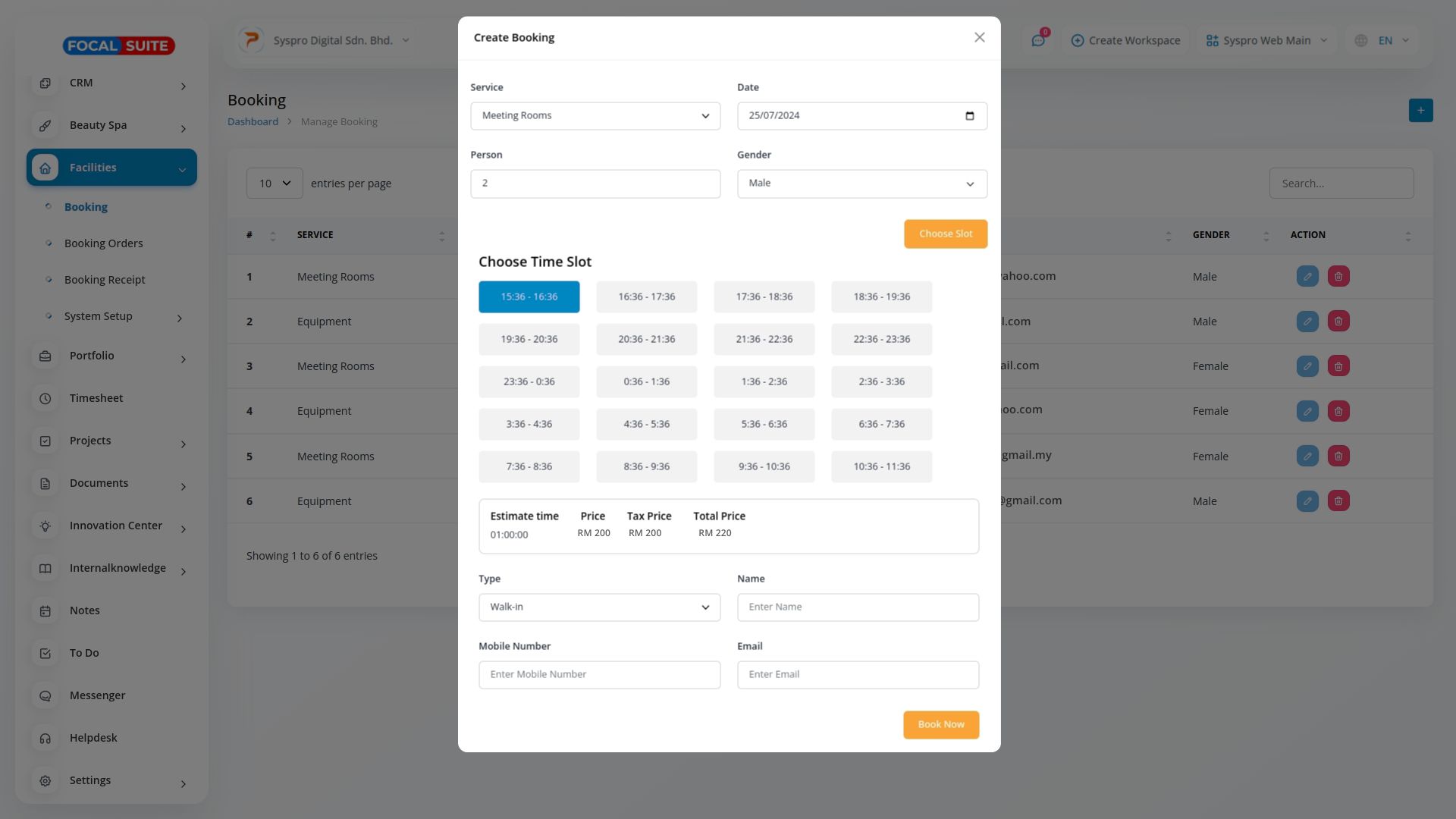The width and height of the screenshot is (1456, 819).
Task: Select the 20:36 - 21:36 time slot
Action: [646, 340]
